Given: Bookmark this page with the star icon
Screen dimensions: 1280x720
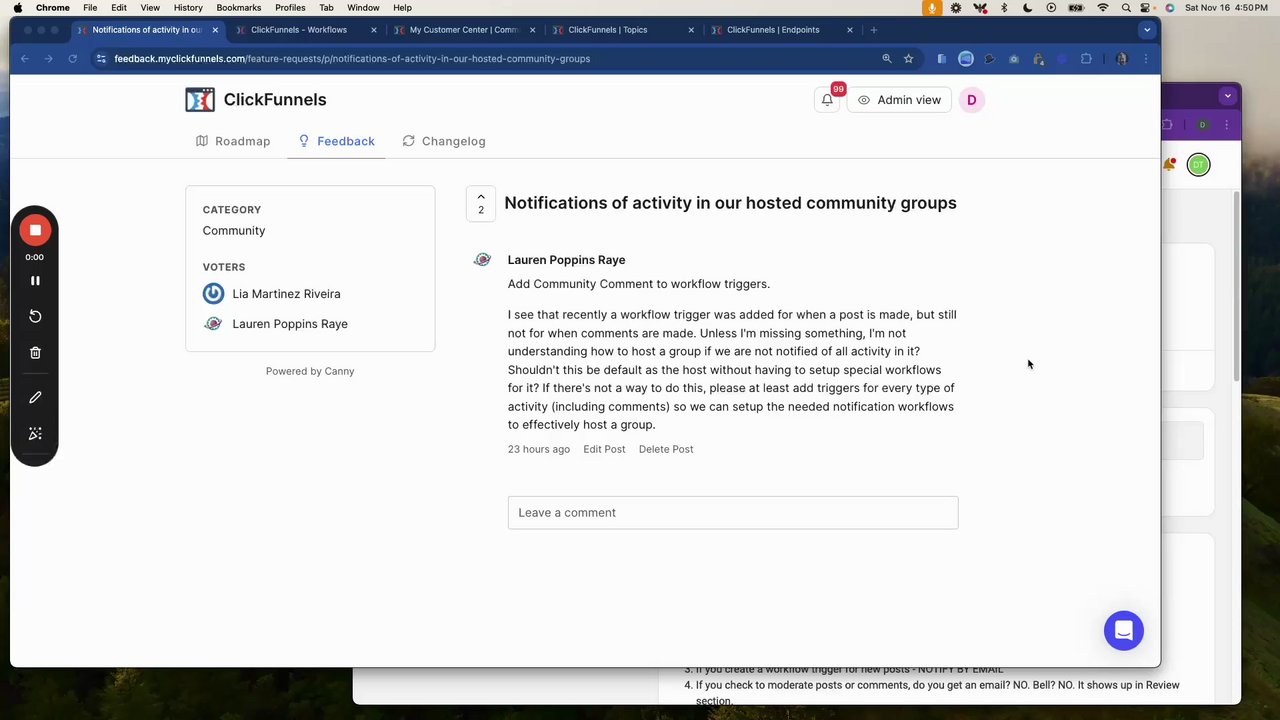Looking at the screenshot, I should pyautogui.click(x=908, y=59).
